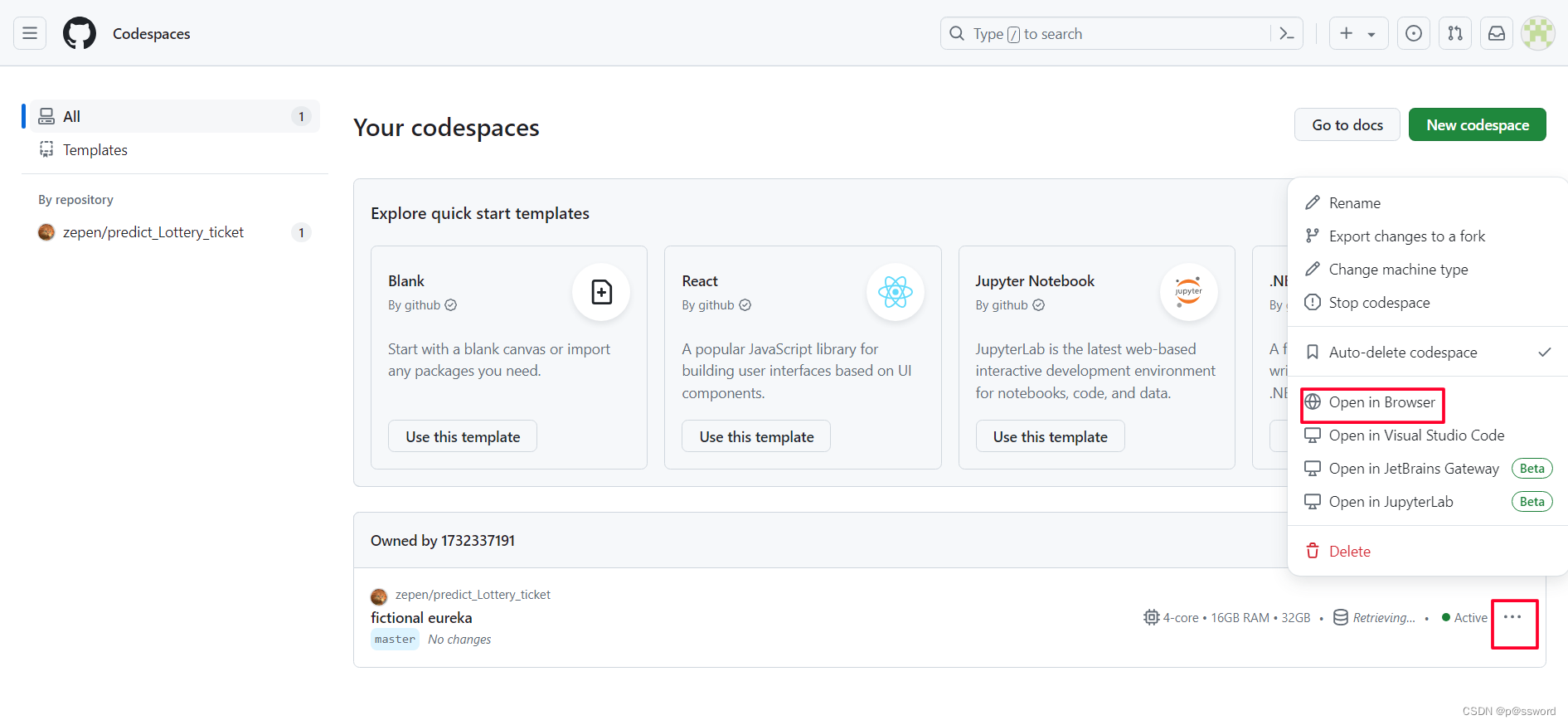Click the zepen/predict_Lottery_ticket link in codespace row
The image size is (1568, 725).
click(x=473, y=595)
